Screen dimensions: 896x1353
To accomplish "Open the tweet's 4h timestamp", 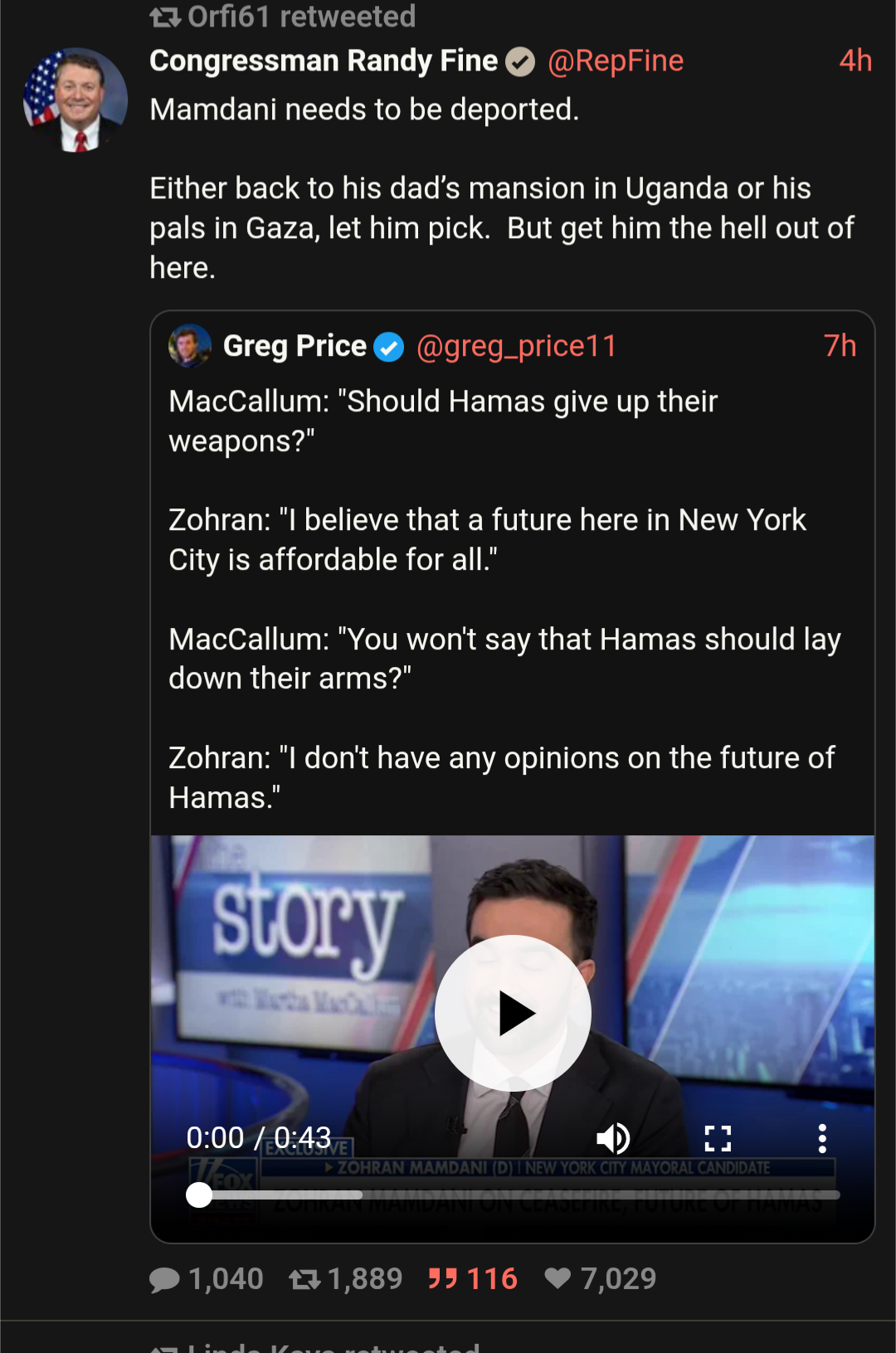I will tap(855, 61).
